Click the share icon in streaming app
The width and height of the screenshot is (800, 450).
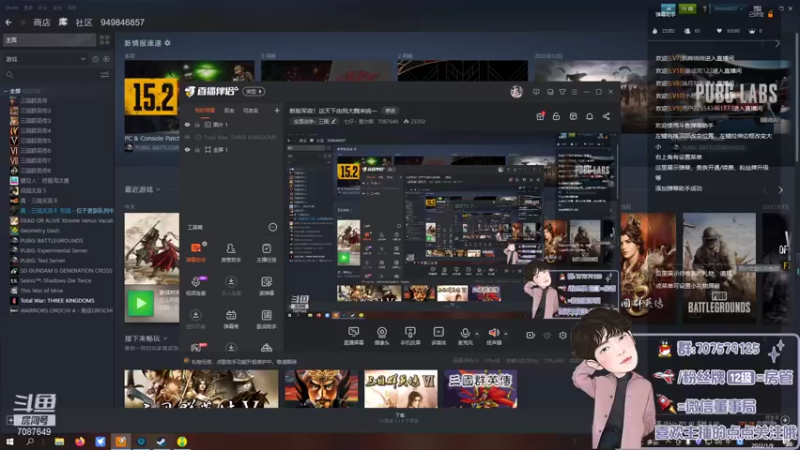coord(606,116)
